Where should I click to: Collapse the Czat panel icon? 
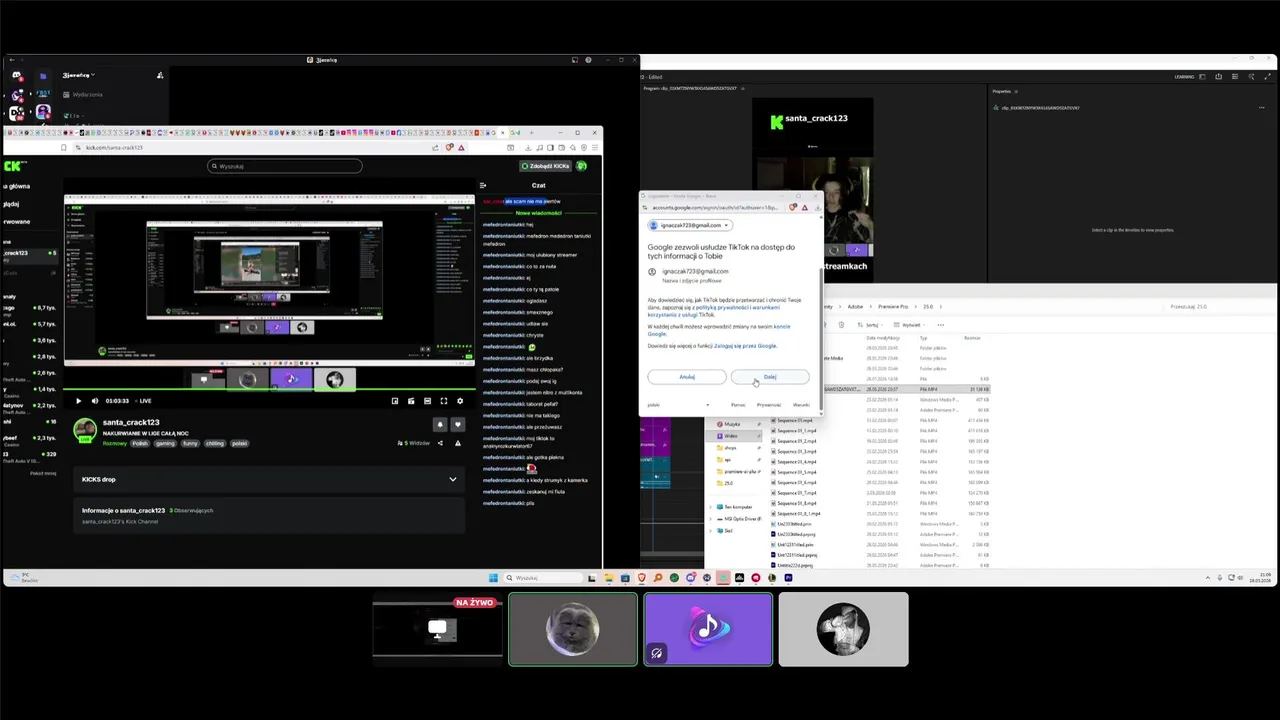pos(483,185)
